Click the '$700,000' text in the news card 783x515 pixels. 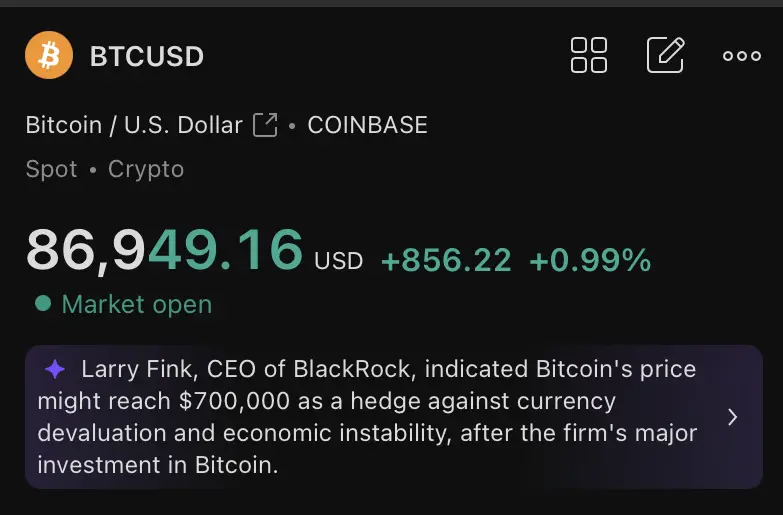click(234, 401)
